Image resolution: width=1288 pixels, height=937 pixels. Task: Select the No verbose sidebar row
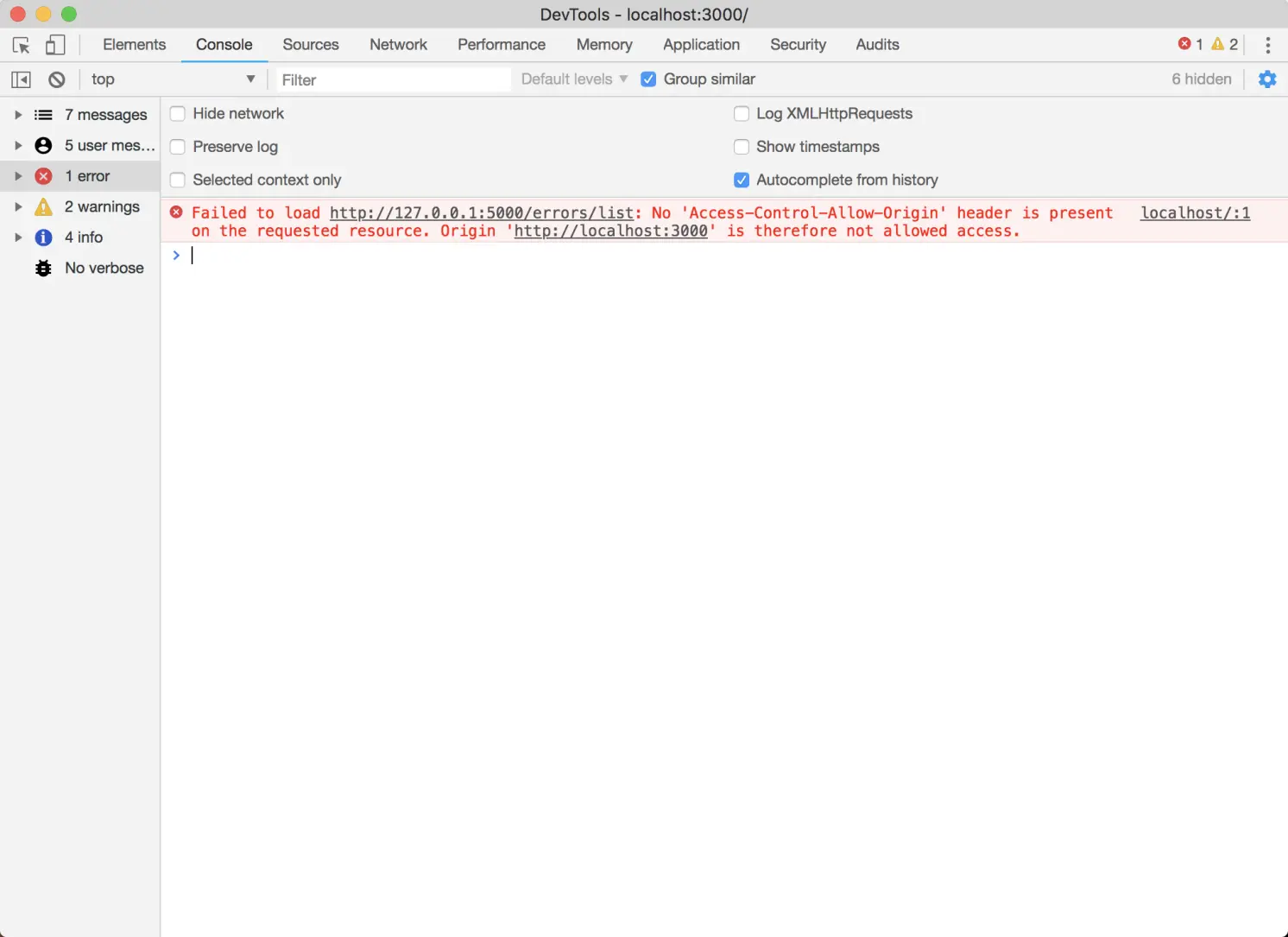coord(80,268)
